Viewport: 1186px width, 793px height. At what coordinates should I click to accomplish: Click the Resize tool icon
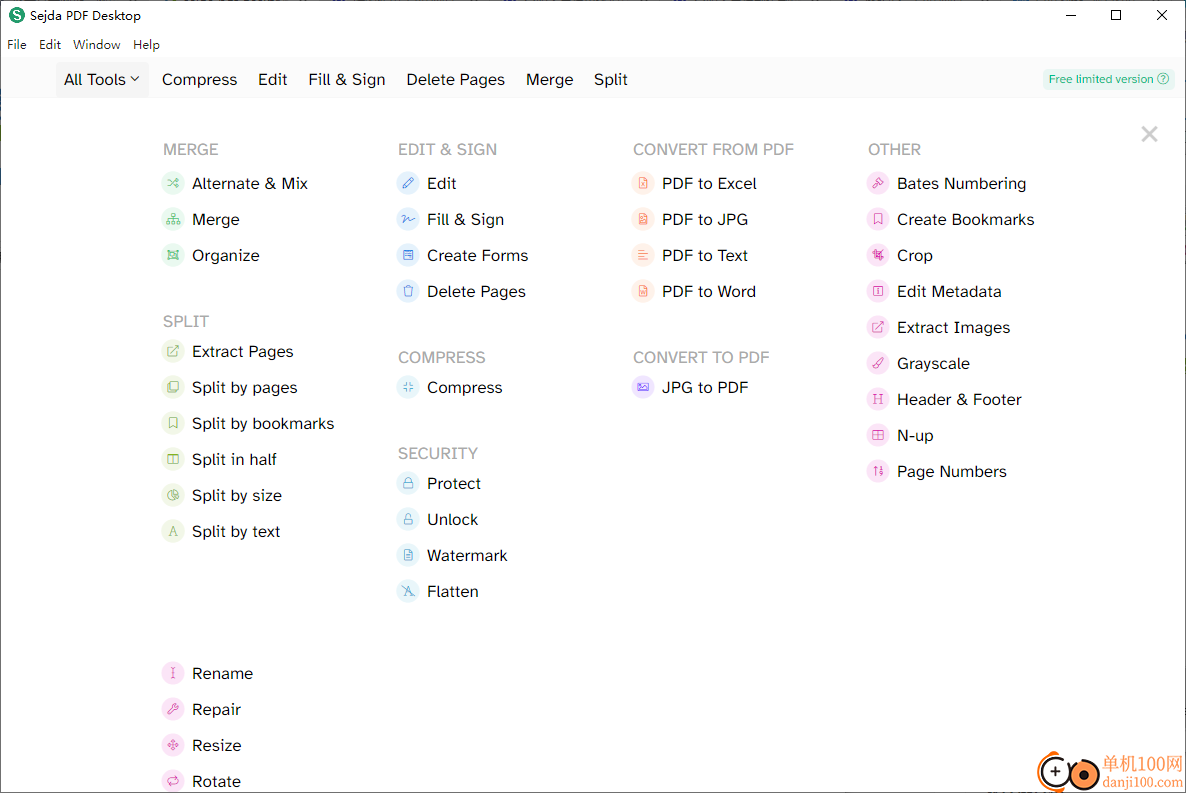[173, 745]
